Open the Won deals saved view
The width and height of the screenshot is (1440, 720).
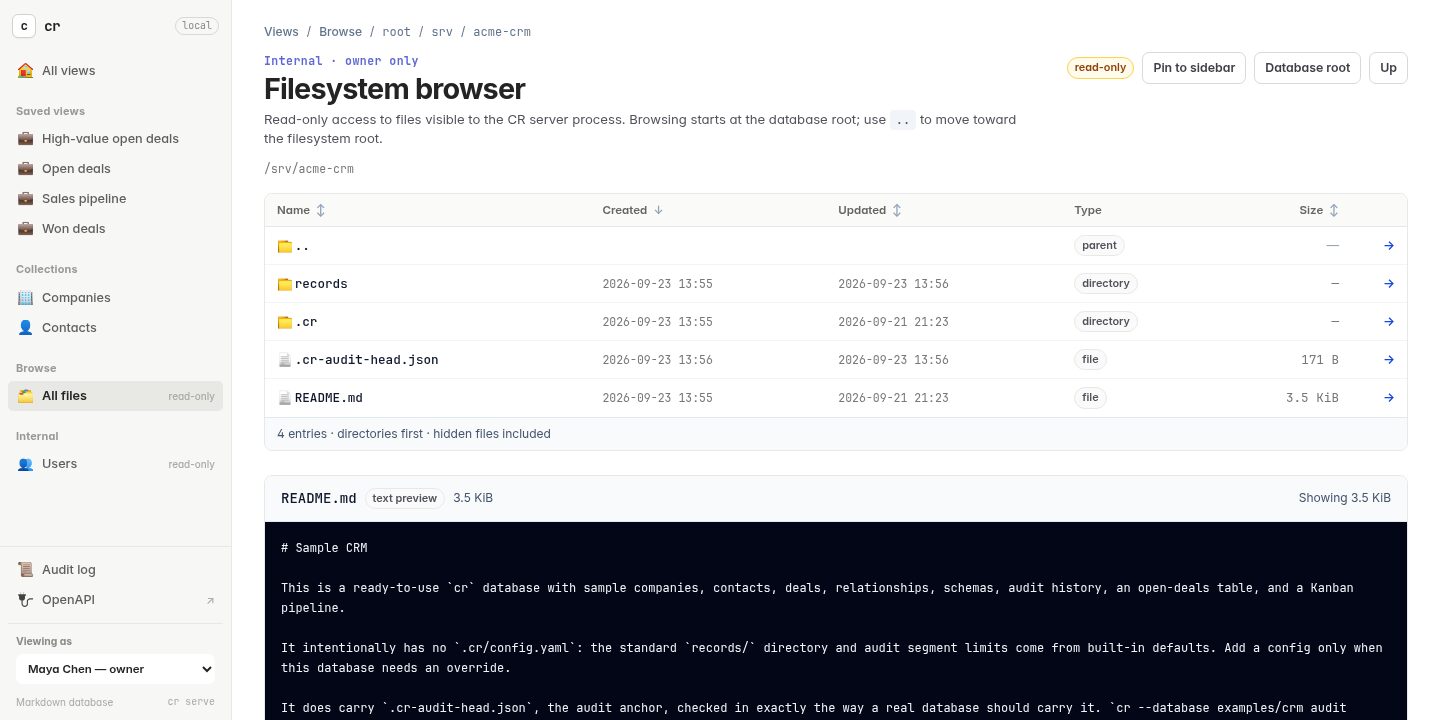point(116,229)
